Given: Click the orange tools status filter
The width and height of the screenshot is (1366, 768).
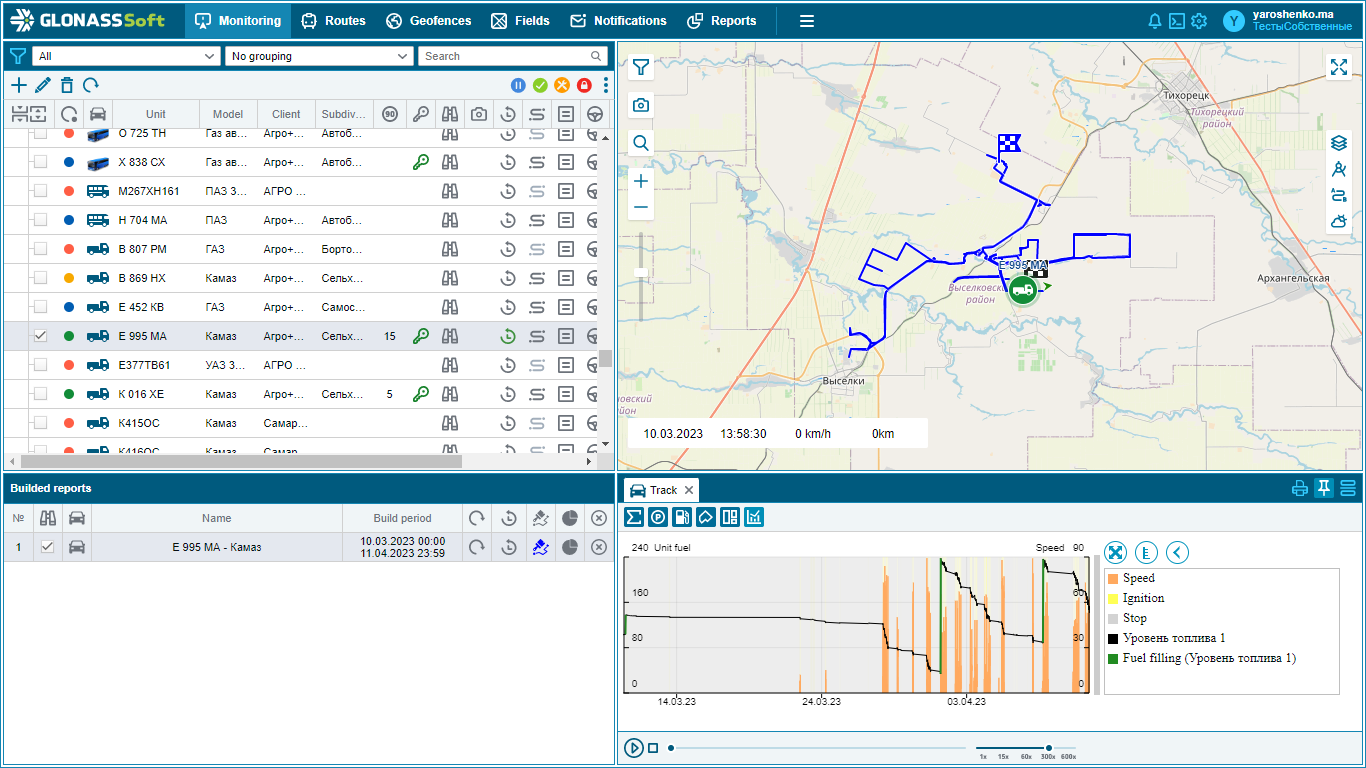Looking at the screenshot, I should click(562, 86).
